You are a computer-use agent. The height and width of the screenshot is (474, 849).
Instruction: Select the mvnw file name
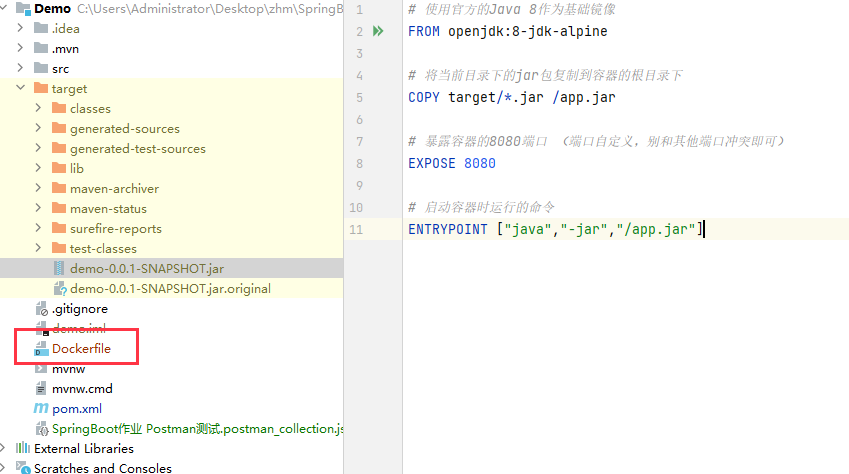pyautogui.click(x=68, y=369)
